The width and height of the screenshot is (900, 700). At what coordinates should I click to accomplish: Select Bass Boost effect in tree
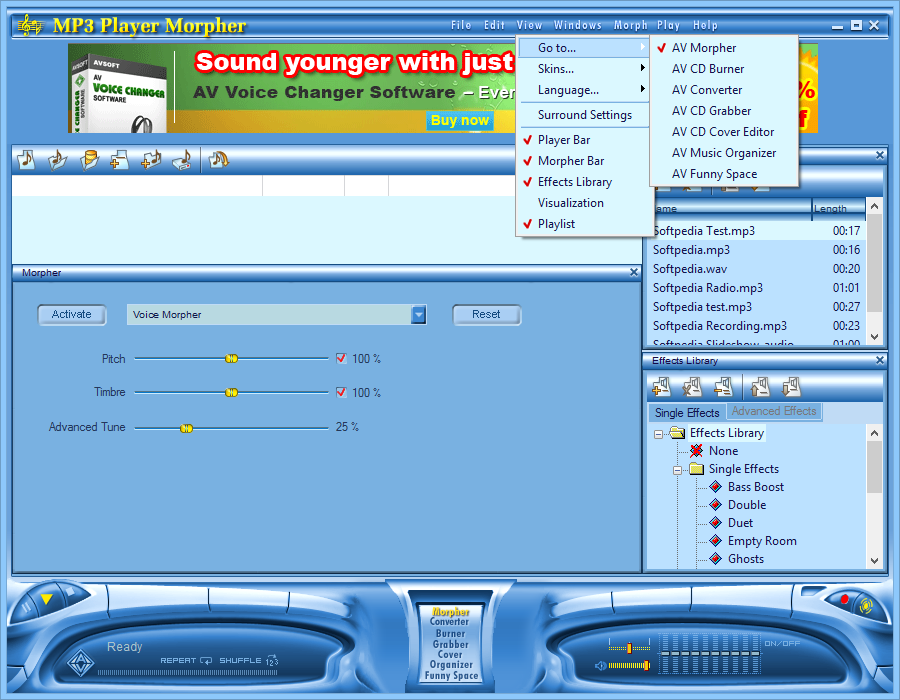755,487
